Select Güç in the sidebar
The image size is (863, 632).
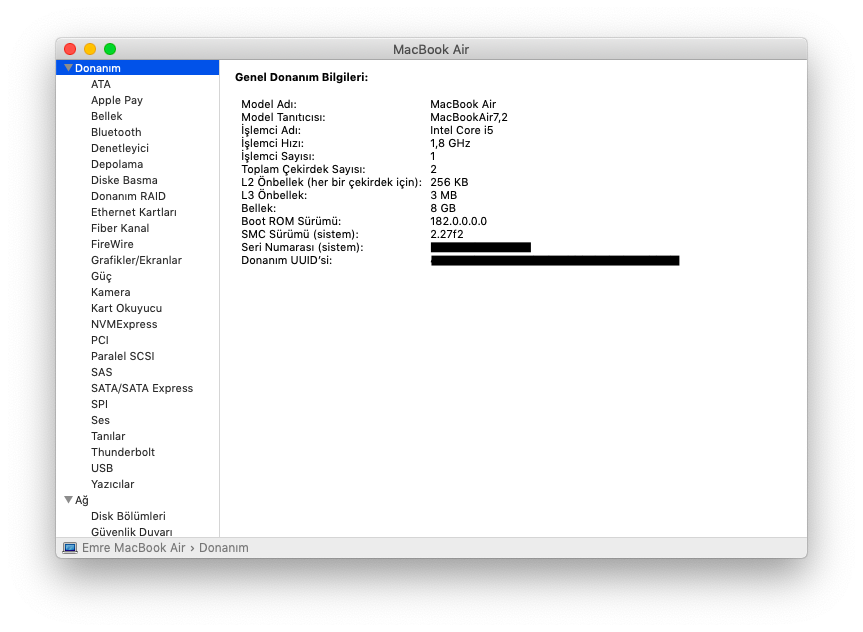pos(101,276)
